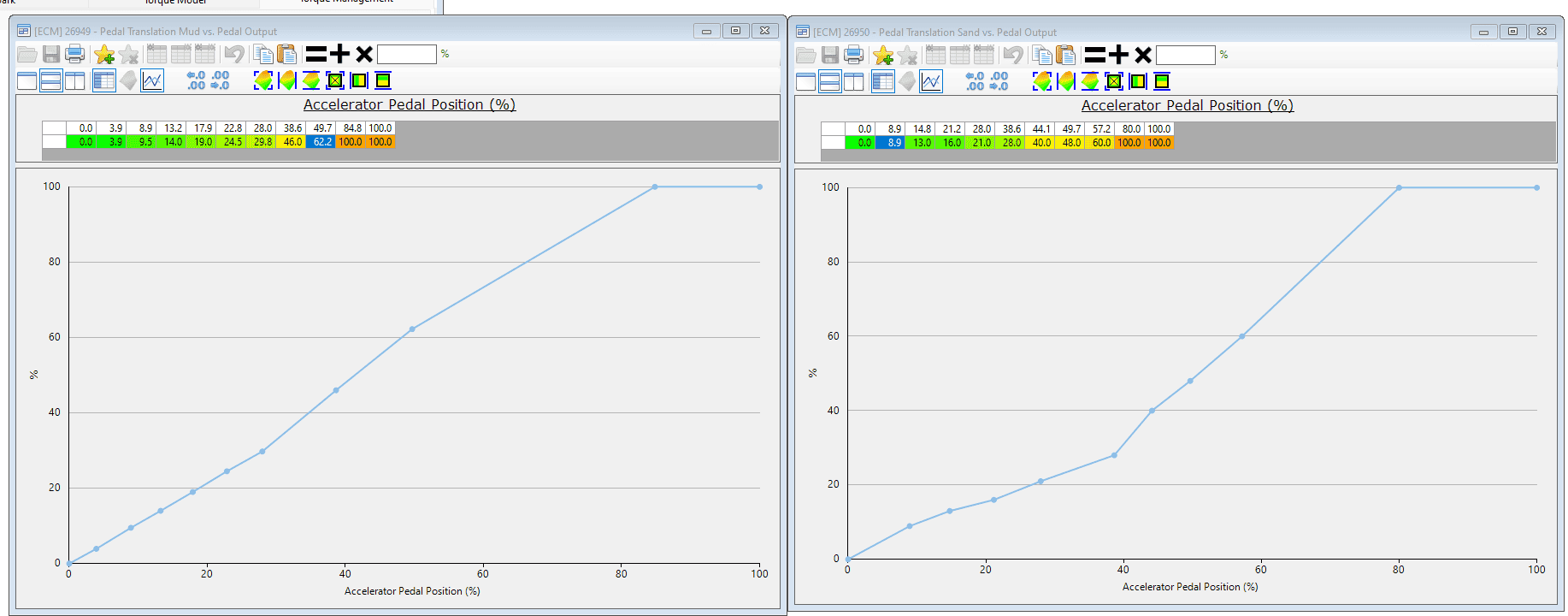Click the 44.1 axis header in Sand table

[x=1040, y=129]
